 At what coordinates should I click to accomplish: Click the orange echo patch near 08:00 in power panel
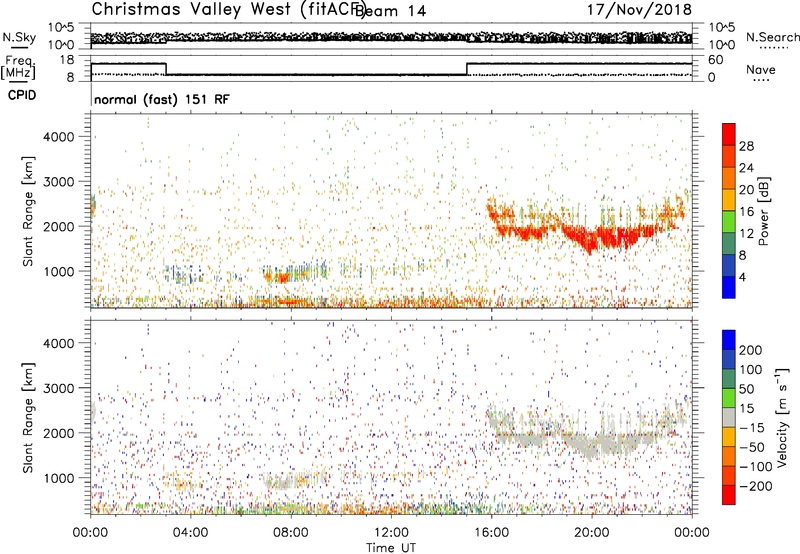282,277
